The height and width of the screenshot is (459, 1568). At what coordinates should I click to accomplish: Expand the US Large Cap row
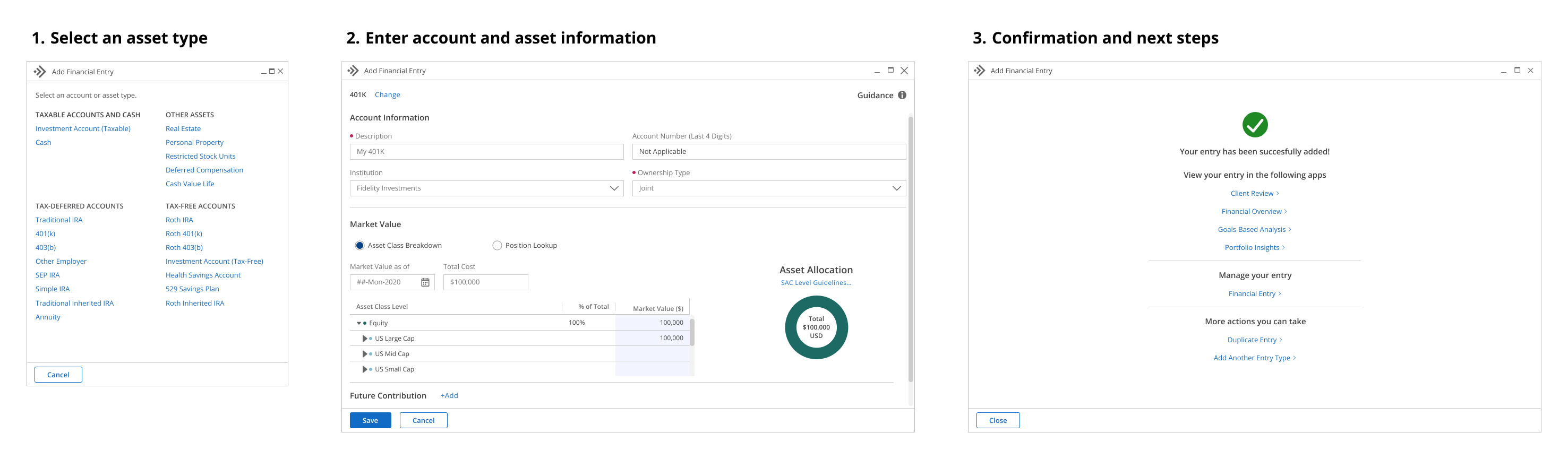[365, 339]
